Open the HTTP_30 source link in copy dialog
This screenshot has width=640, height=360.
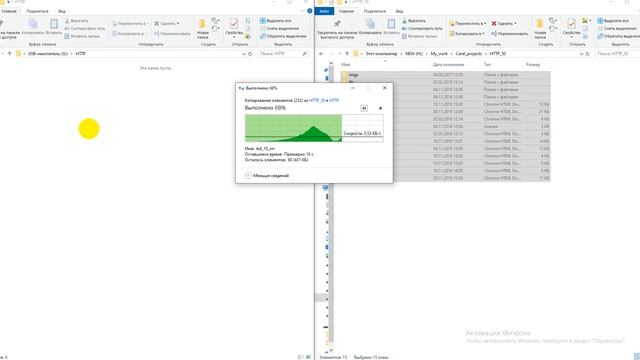coord(317,100)
